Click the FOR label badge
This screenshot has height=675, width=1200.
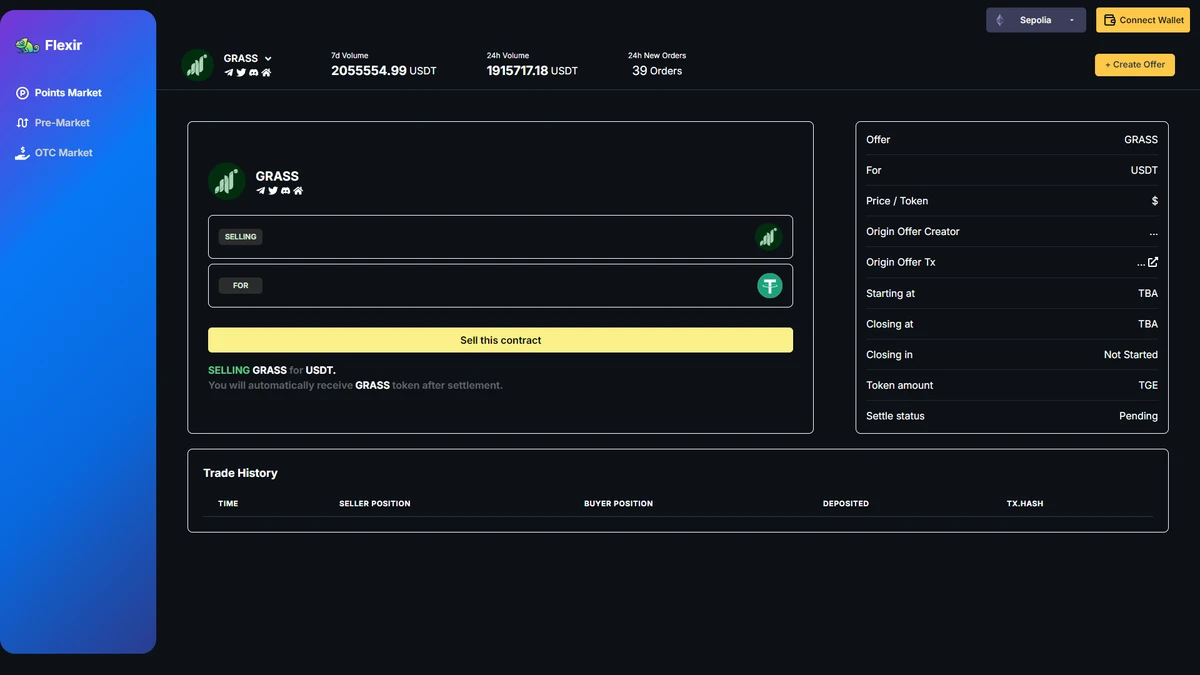(x=240, y=286)
